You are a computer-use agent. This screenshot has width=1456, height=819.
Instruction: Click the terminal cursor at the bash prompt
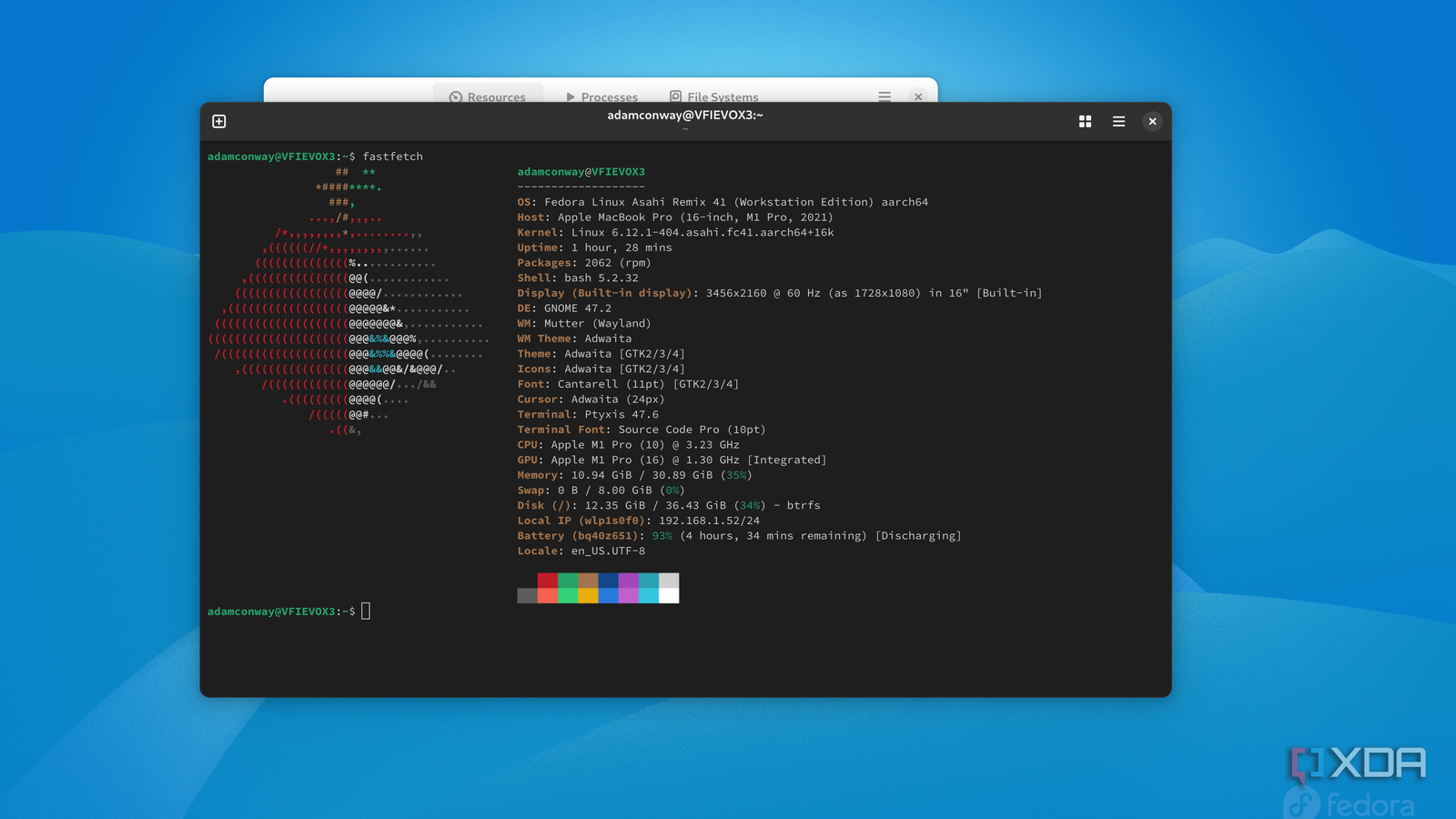[x=367, y=611]
